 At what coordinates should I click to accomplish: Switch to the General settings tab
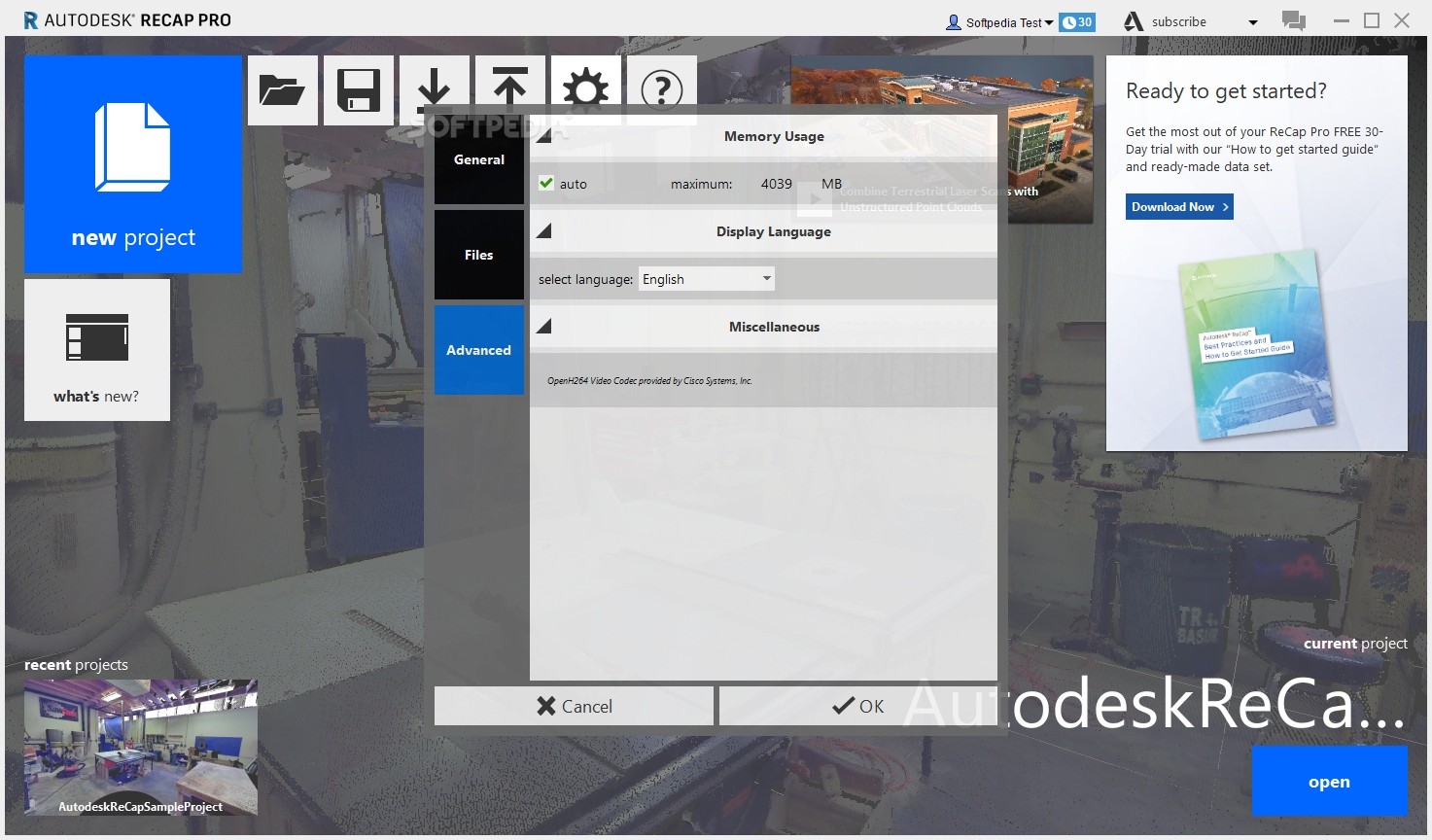pos(479,159)
